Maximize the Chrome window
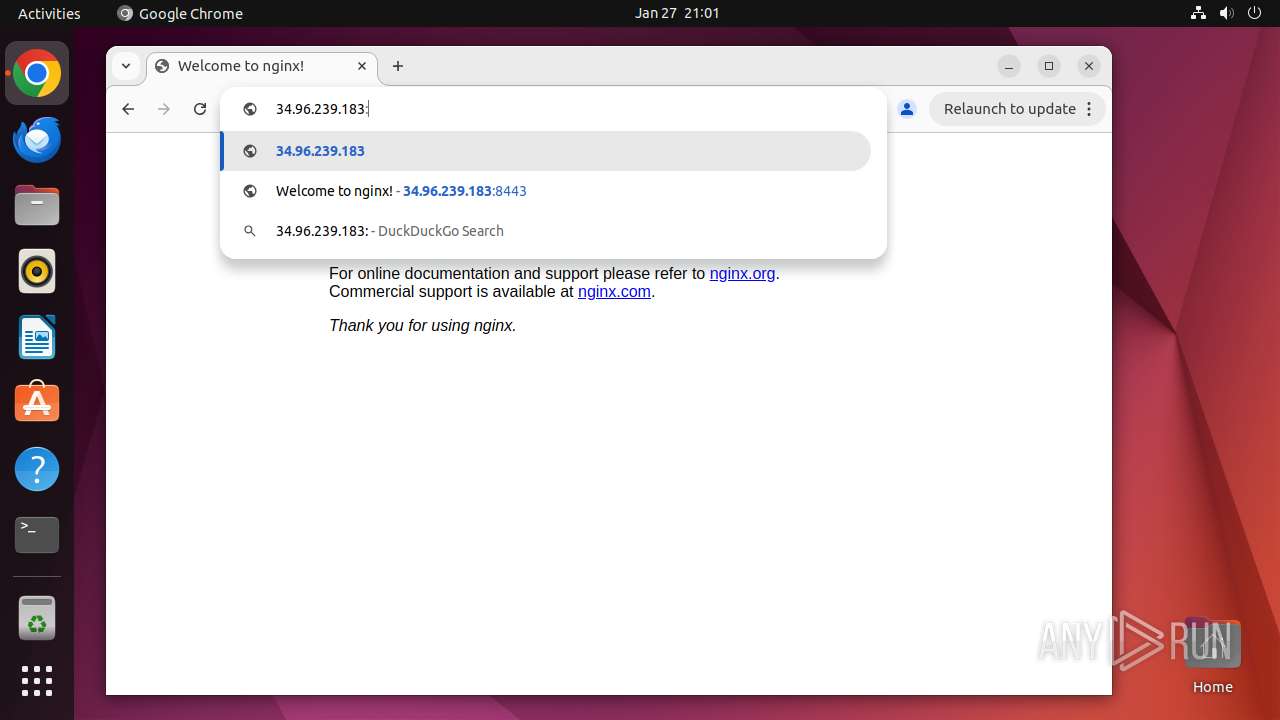The image size is (1280, 720). (x=1049, y=66)
